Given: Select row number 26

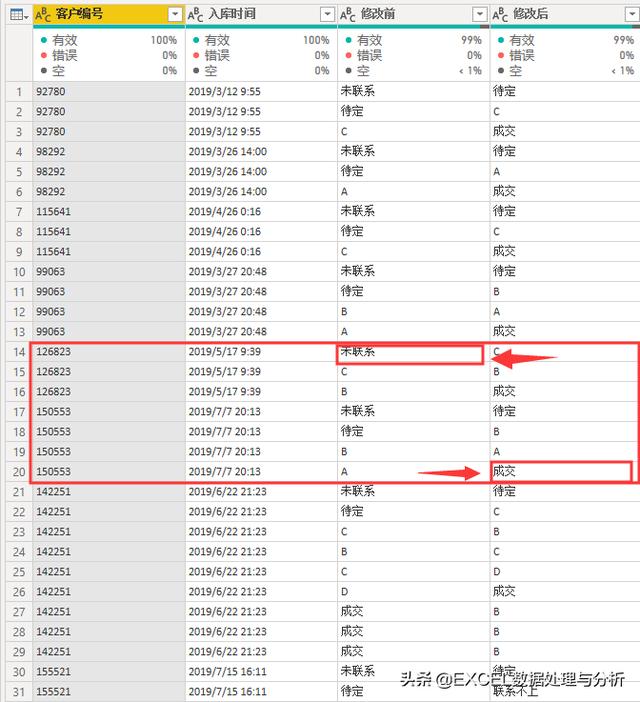Looking at the screenshot, I should click(19, 592).
